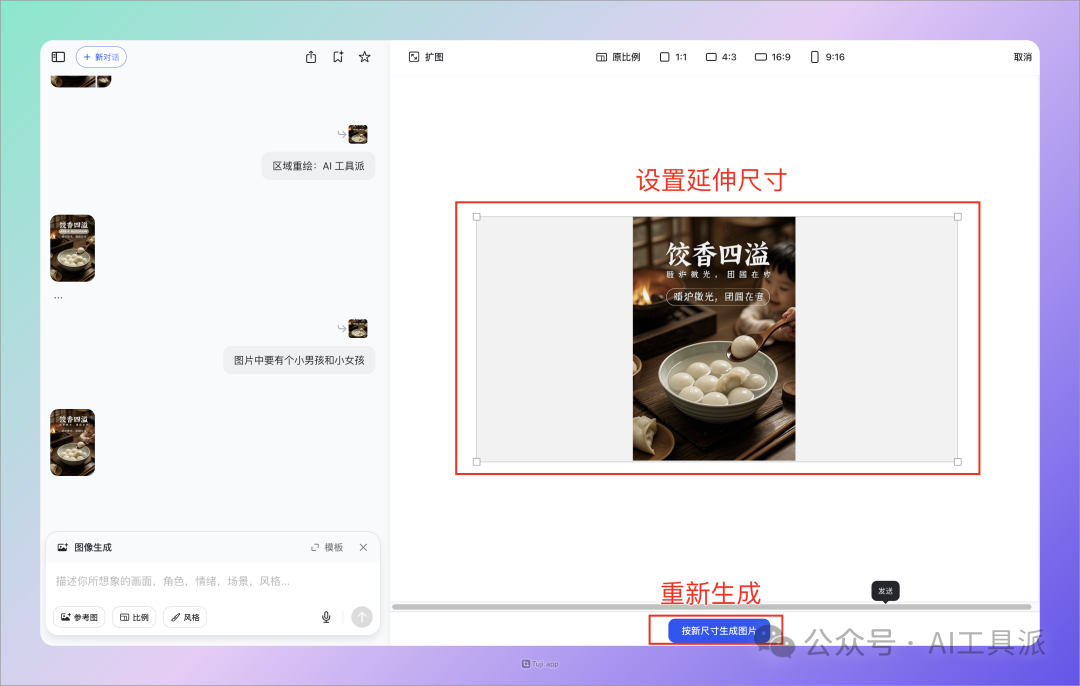Click the share icon above the chat
Viewport: 1080px width, 686px height.
tap(311, 57)
